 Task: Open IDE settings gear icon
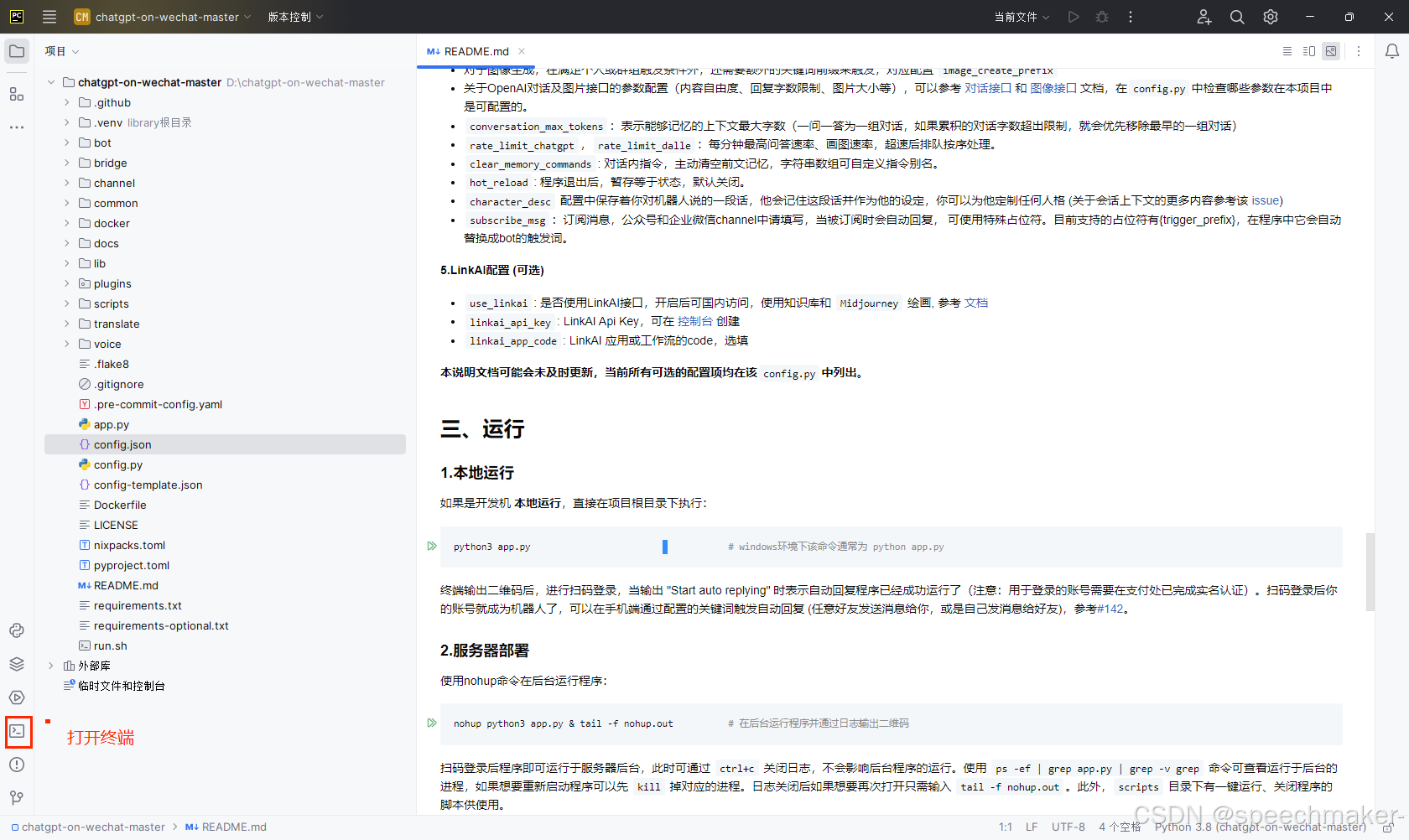1271,17
